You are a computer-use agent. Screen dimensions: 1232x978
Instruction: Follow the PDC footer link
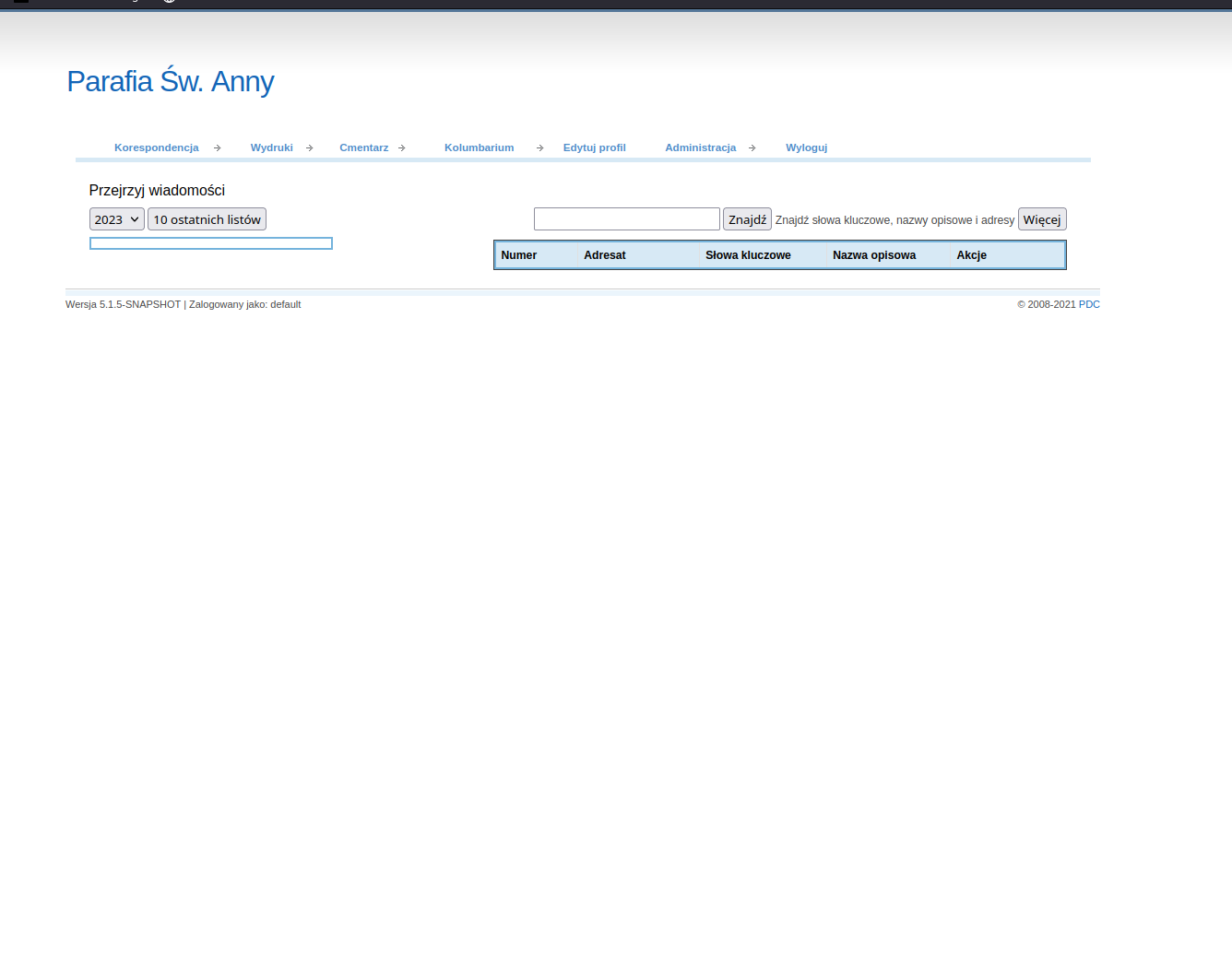point(1089,304)
